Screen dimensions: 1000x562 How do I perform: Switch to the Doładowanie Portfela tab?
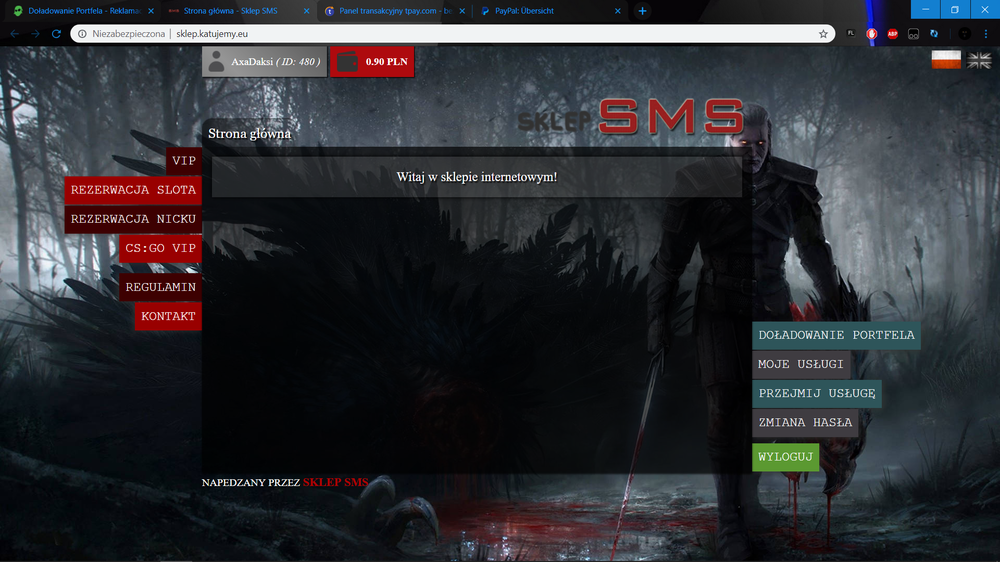pos(83,11)
